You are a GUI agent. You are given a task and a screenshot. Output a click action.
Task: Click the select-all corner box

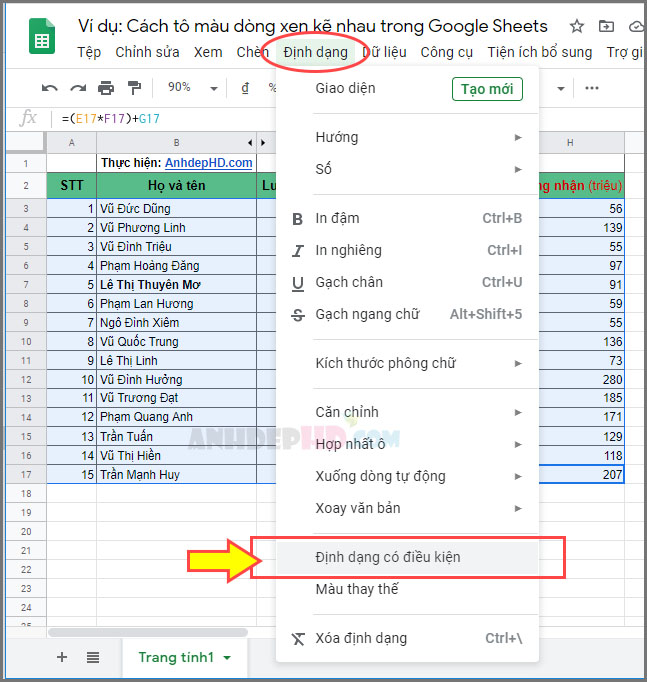tap(26, 143)
